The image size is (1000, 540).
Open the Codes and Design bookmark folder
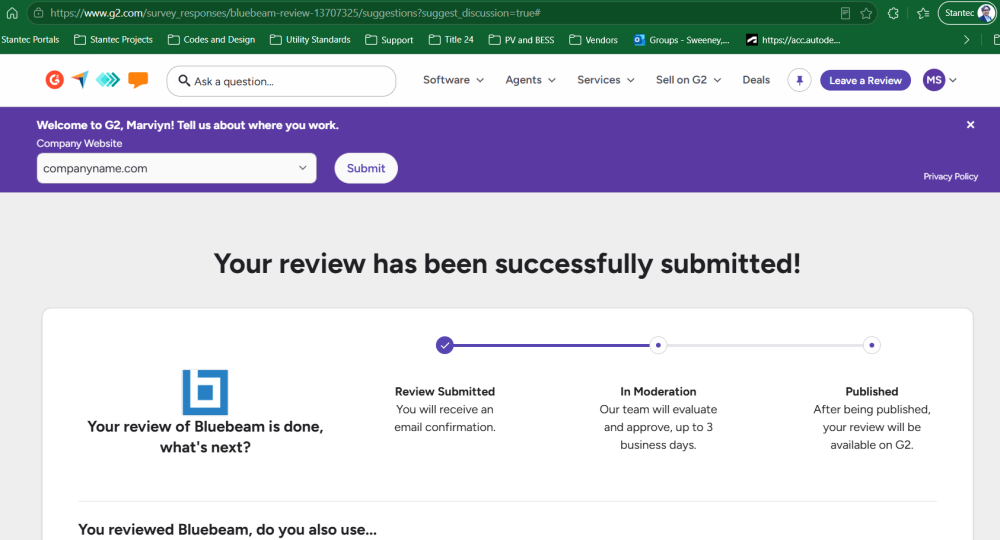tap(211, 40)
